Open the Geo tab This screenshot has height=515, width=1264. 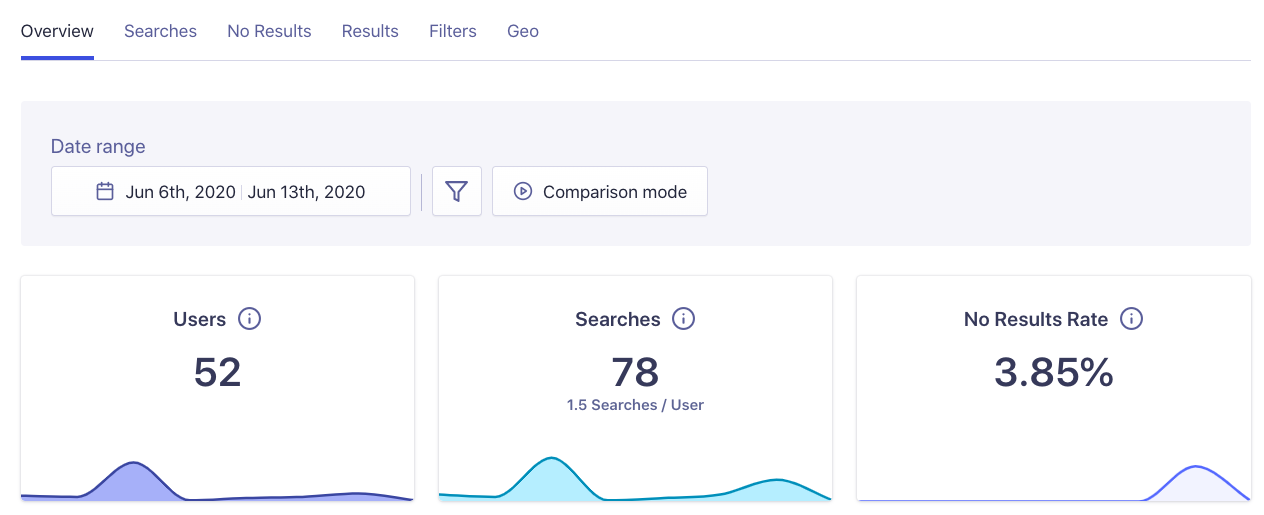pyautogui.click(x=523, y=31)
